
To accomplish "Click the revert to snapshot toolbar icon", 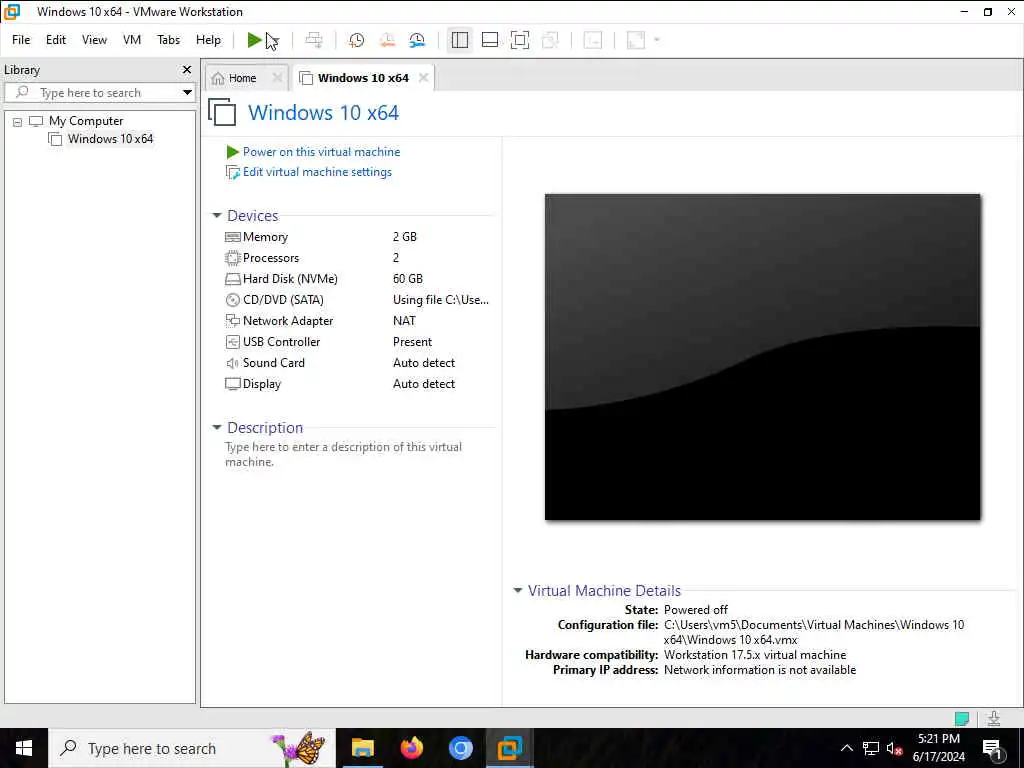I will (x=387, y=40).
